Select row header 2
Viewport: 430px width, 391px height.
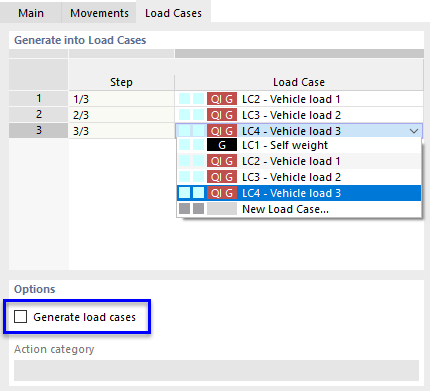39,115
